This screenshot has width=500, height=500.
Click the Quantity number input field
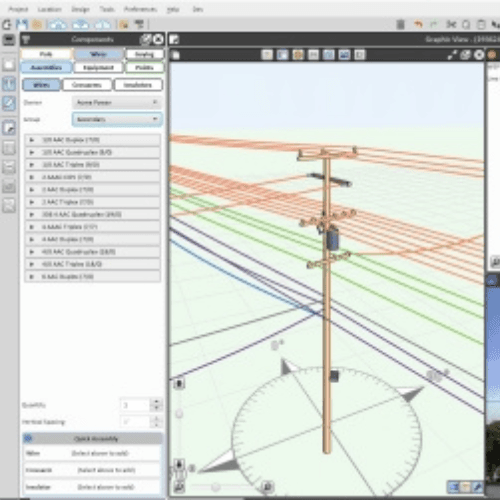[x=134, y=405]
